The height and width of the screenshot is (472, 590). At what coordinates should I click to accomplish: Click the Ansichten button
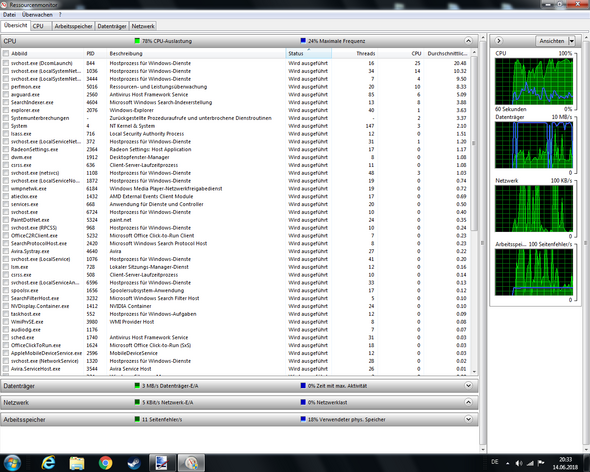coord(552,41)
